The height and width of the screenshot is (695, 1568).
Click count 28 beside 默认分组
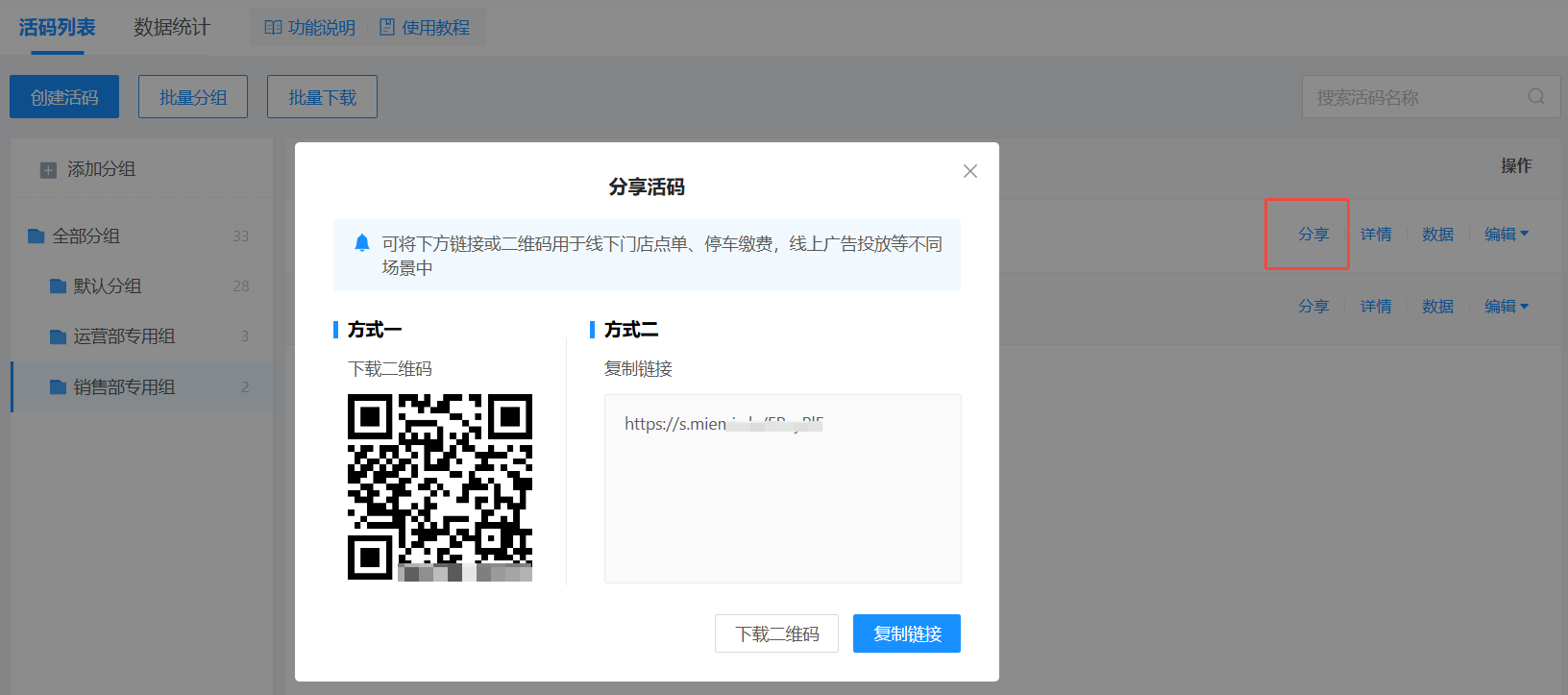pyautogui.click(x=240, y=286)
